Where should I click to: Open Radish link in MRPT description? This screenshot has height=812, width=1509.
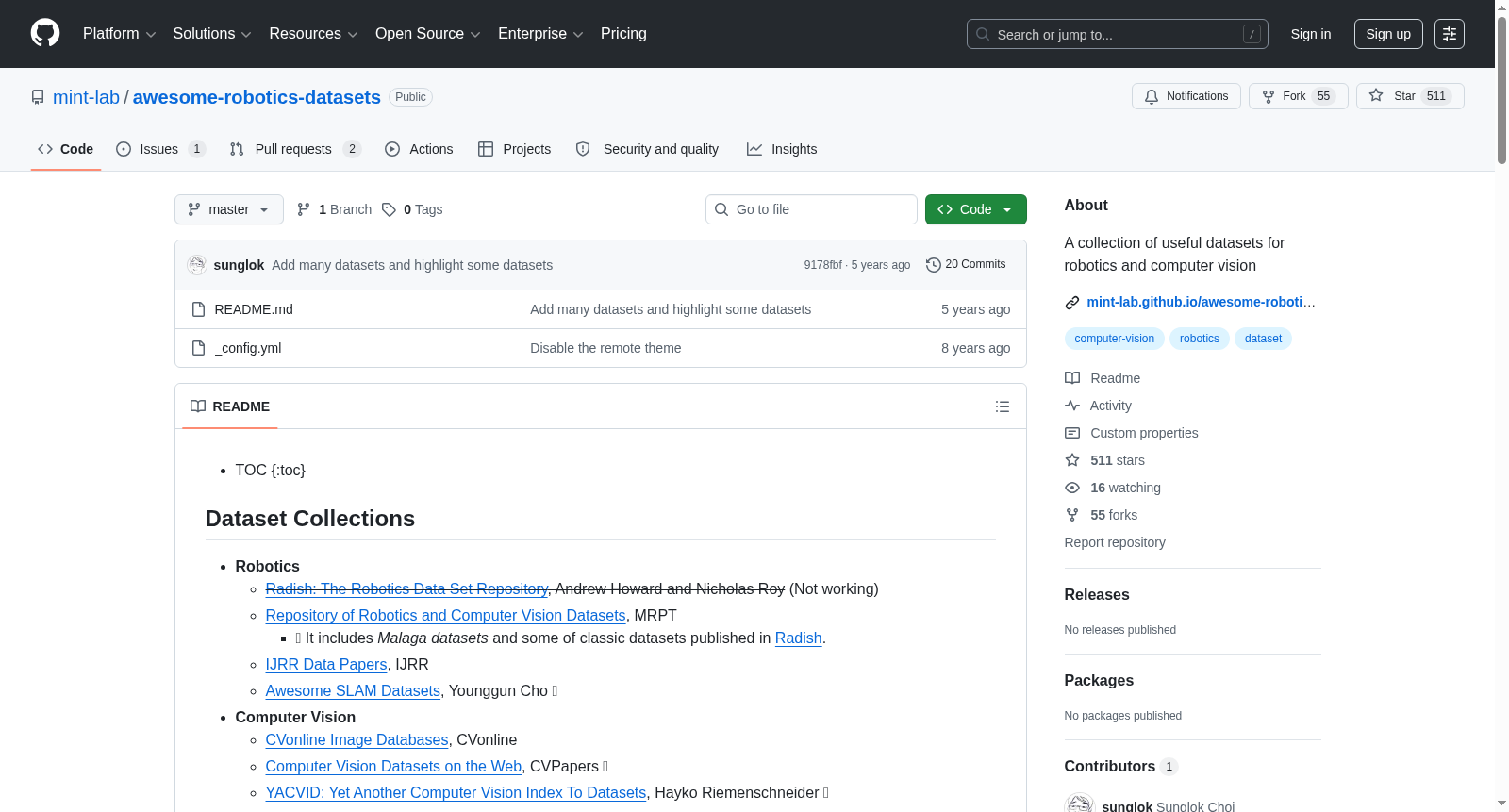point(799,638)
